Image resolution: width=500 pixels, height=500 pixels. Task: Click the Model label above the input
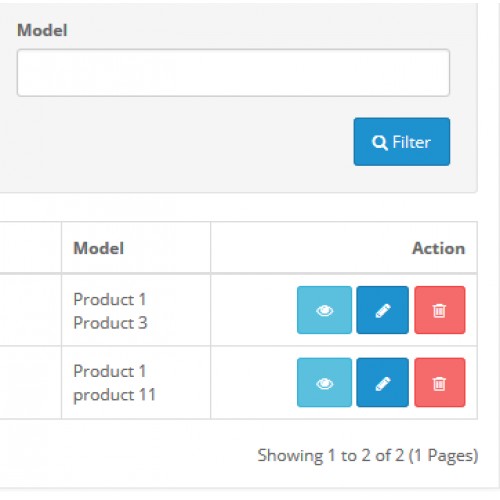(x=42, y=30)
